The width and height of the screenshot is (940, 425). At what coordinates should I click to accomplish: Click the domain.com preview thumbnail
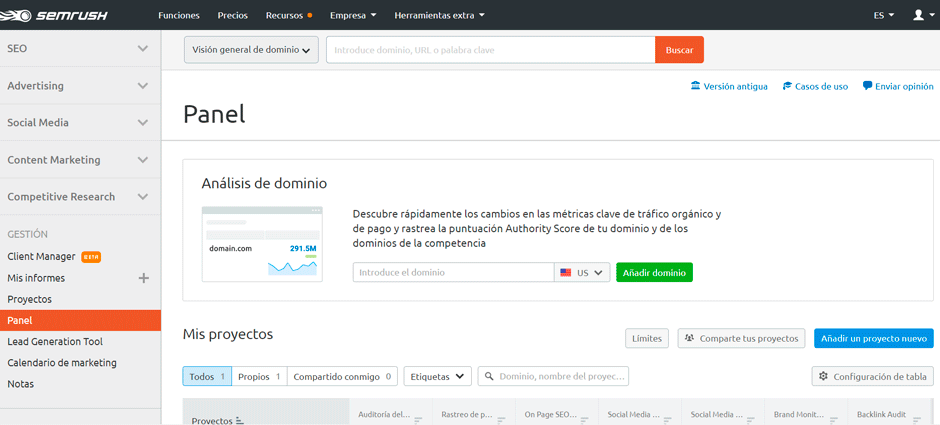[x=262, y=244]
